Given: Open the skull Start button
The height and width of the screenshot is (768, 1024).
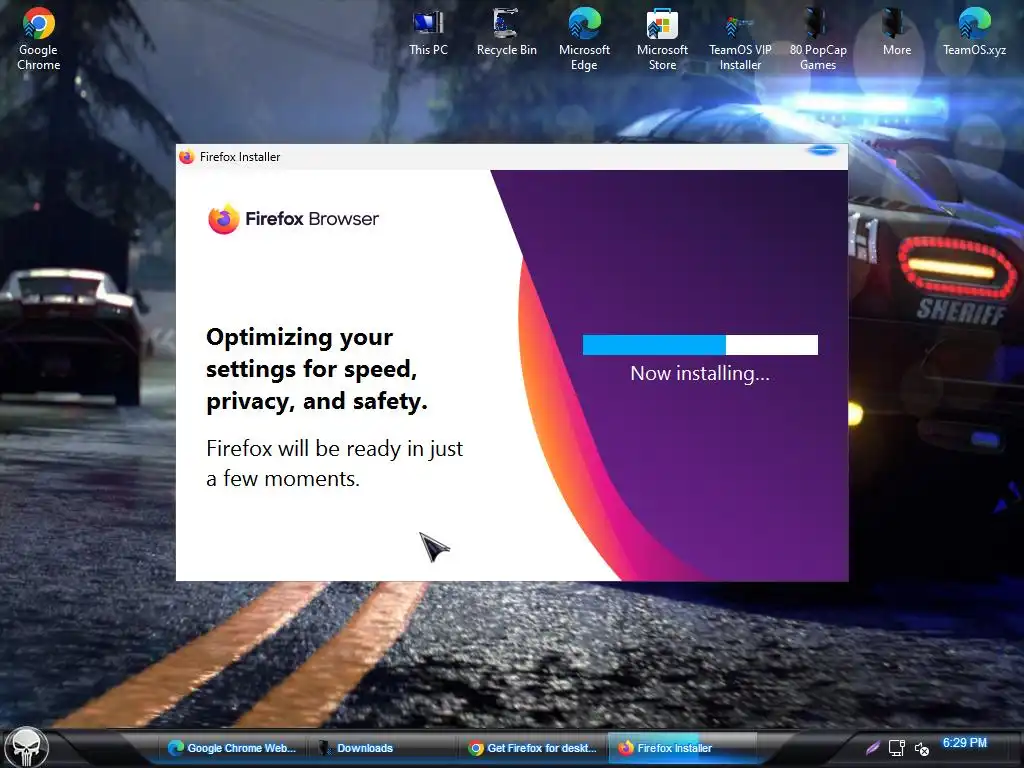Looking at the screenshot, I should pos(26,747).
